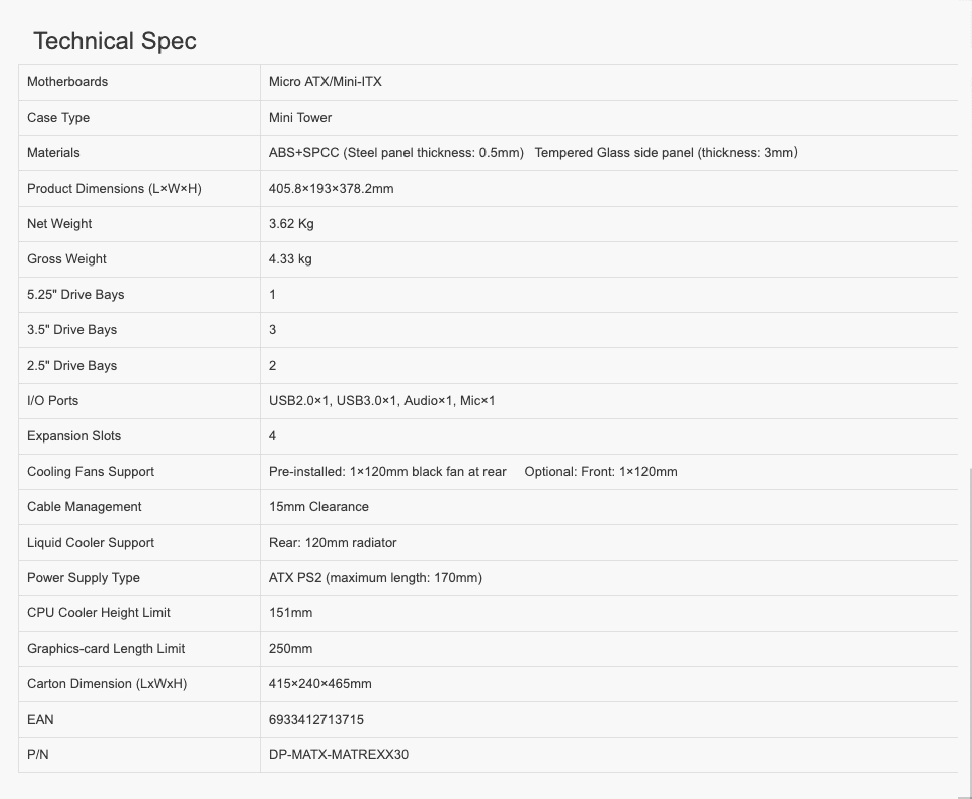Click the CPU Cooler Height Limit label
The image size is (972, 799).
coord(99,613)
